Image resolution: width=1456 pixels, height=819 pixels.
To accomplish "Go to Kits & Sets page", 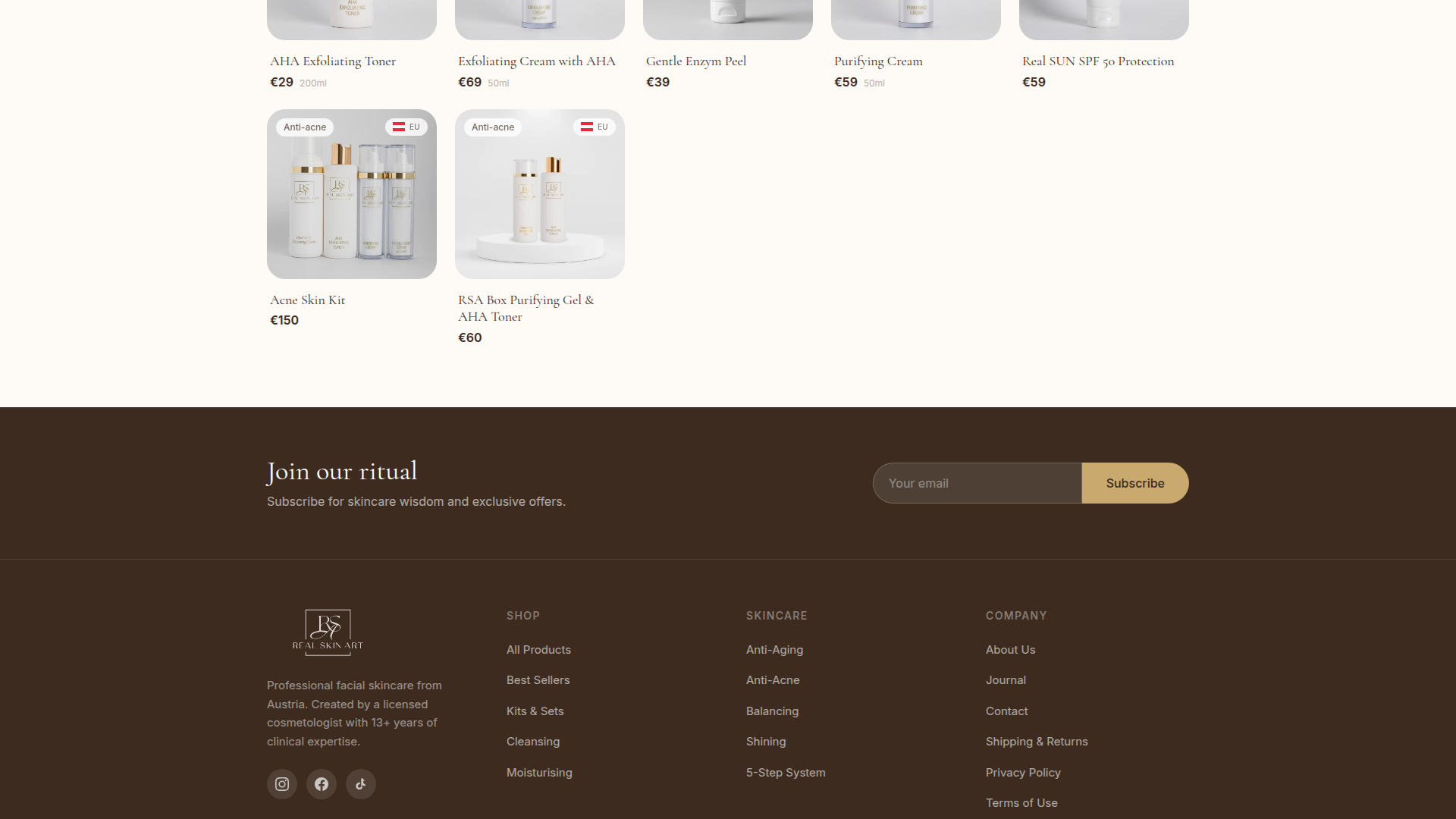I will pos(535,711).
